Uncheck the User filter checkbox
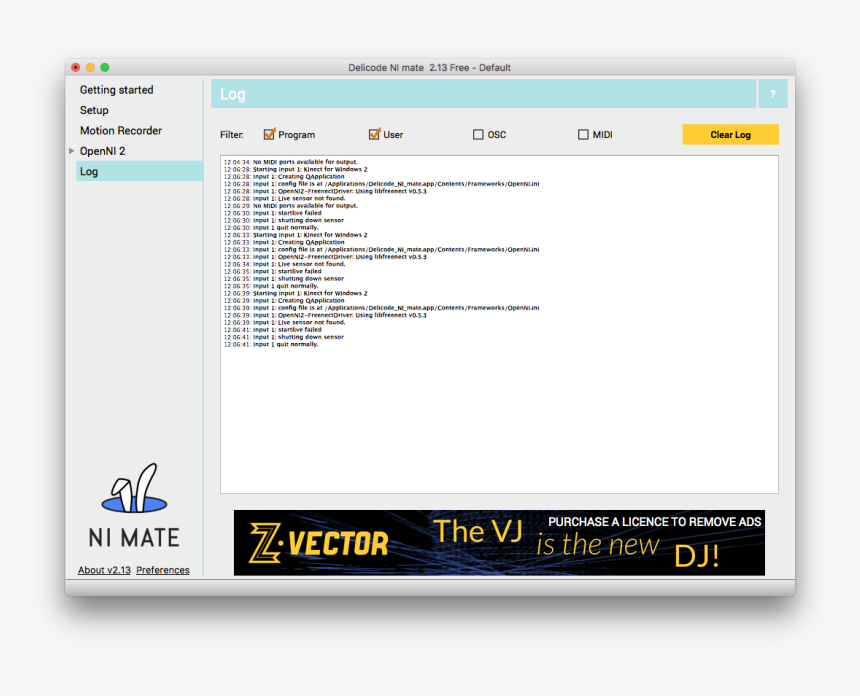The image size is (860, 696). pos(374,134)
